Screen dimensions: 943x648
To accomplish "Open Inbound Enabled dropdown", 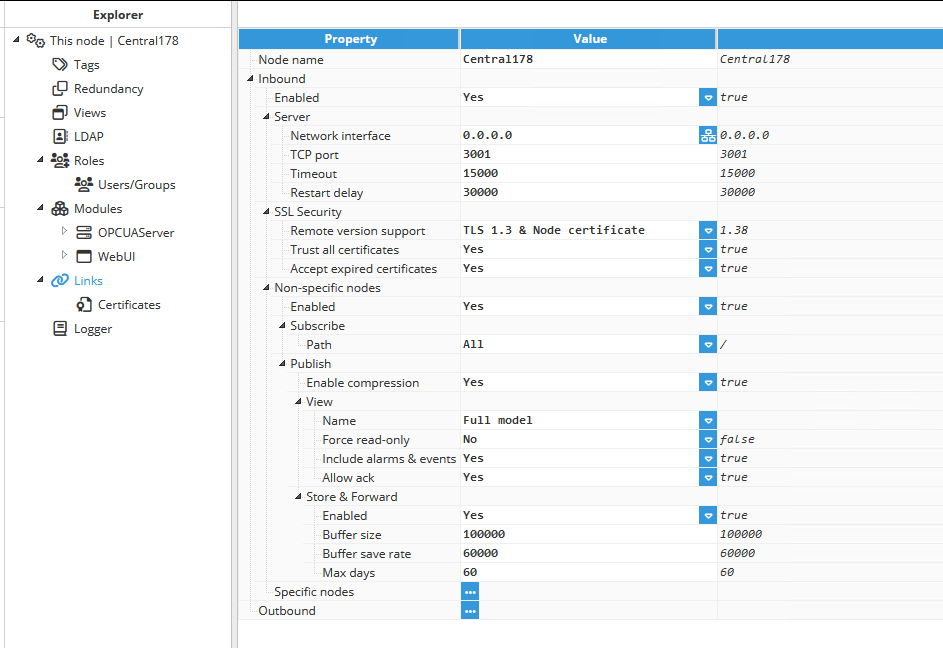I will (x=708, y=97).
